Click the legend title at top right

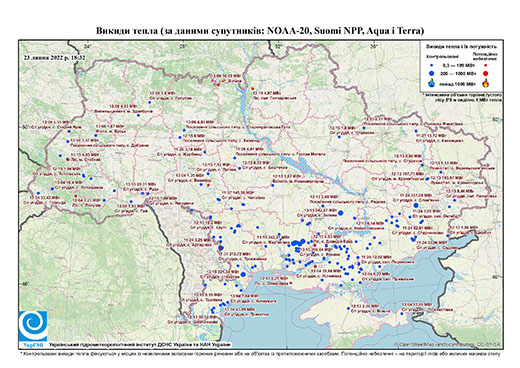tap(462, 47)
